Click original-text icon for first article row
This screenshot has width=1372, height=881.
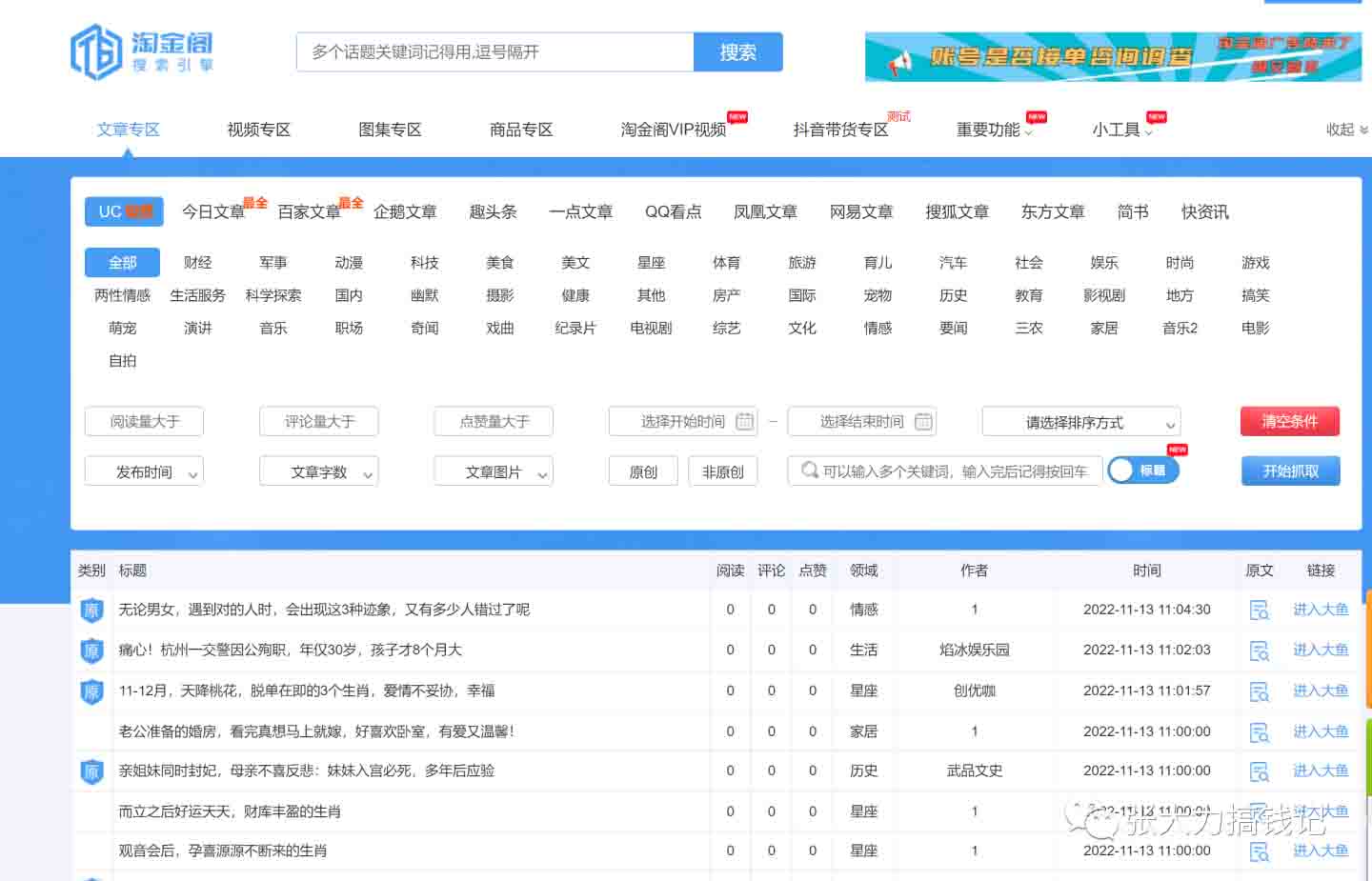point(1259,611)
